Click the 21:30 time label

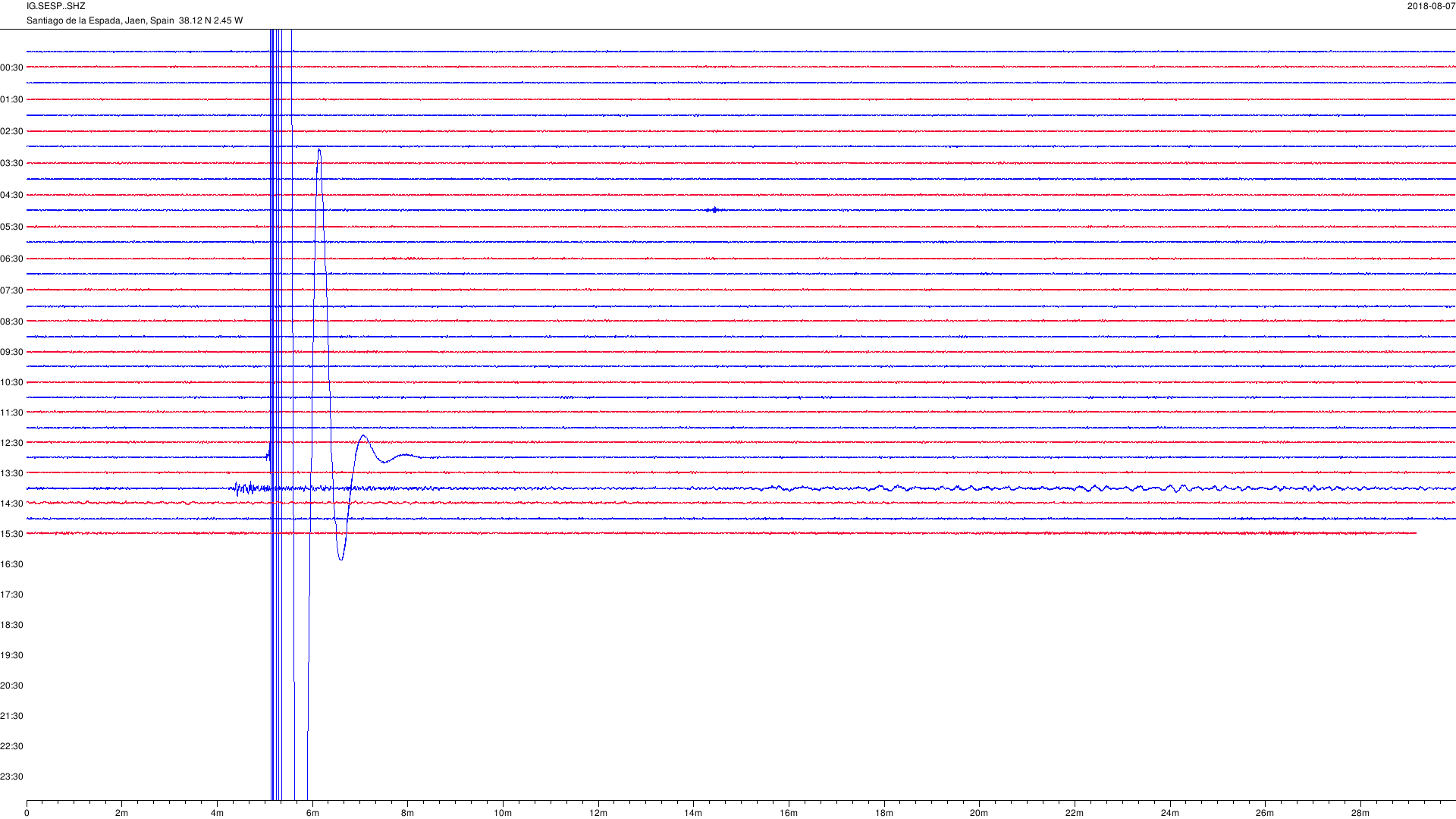point(11,716)
